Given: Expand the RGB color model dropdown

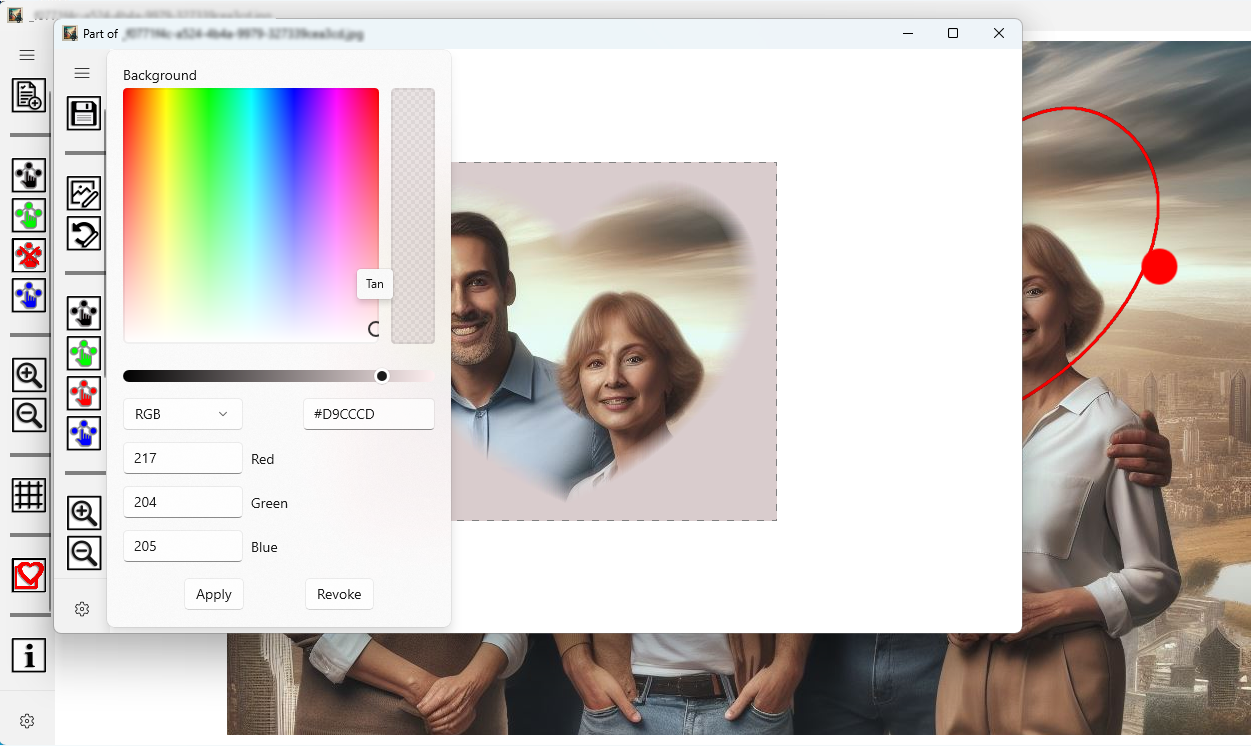Looking at the screenshot, I should [182, 414].
